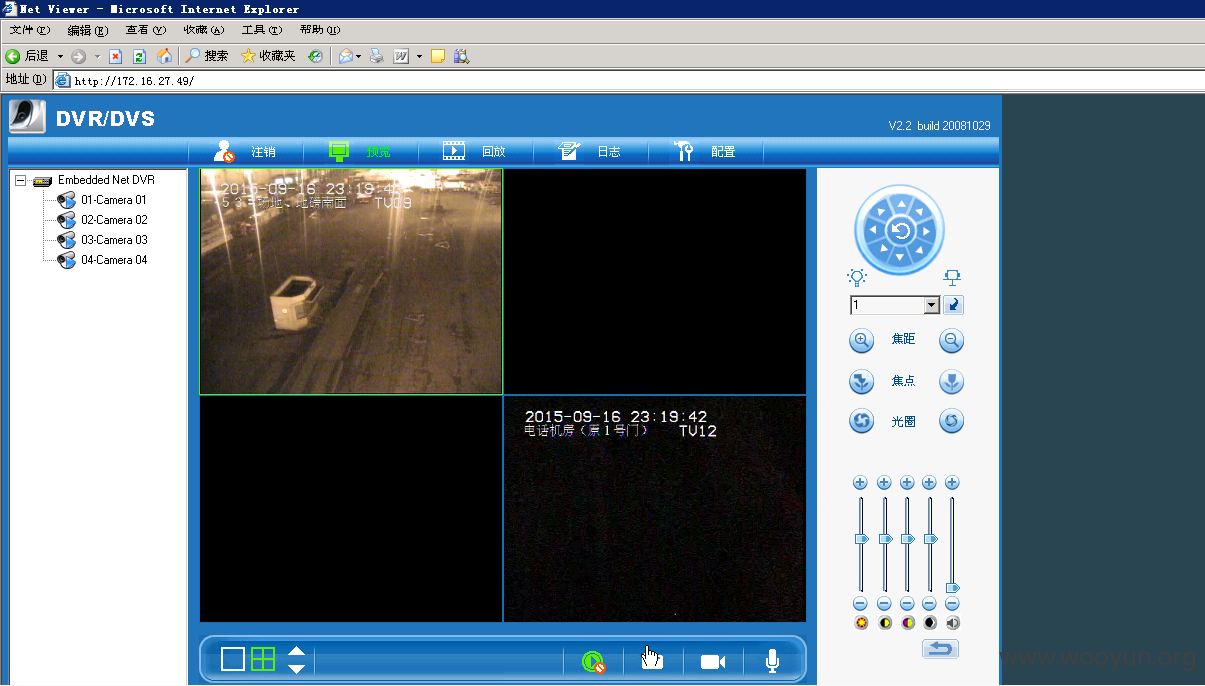
Task: Collapse the Embedded Net DVR tree node
Action: pyautogui.click(x=20, y=180)
